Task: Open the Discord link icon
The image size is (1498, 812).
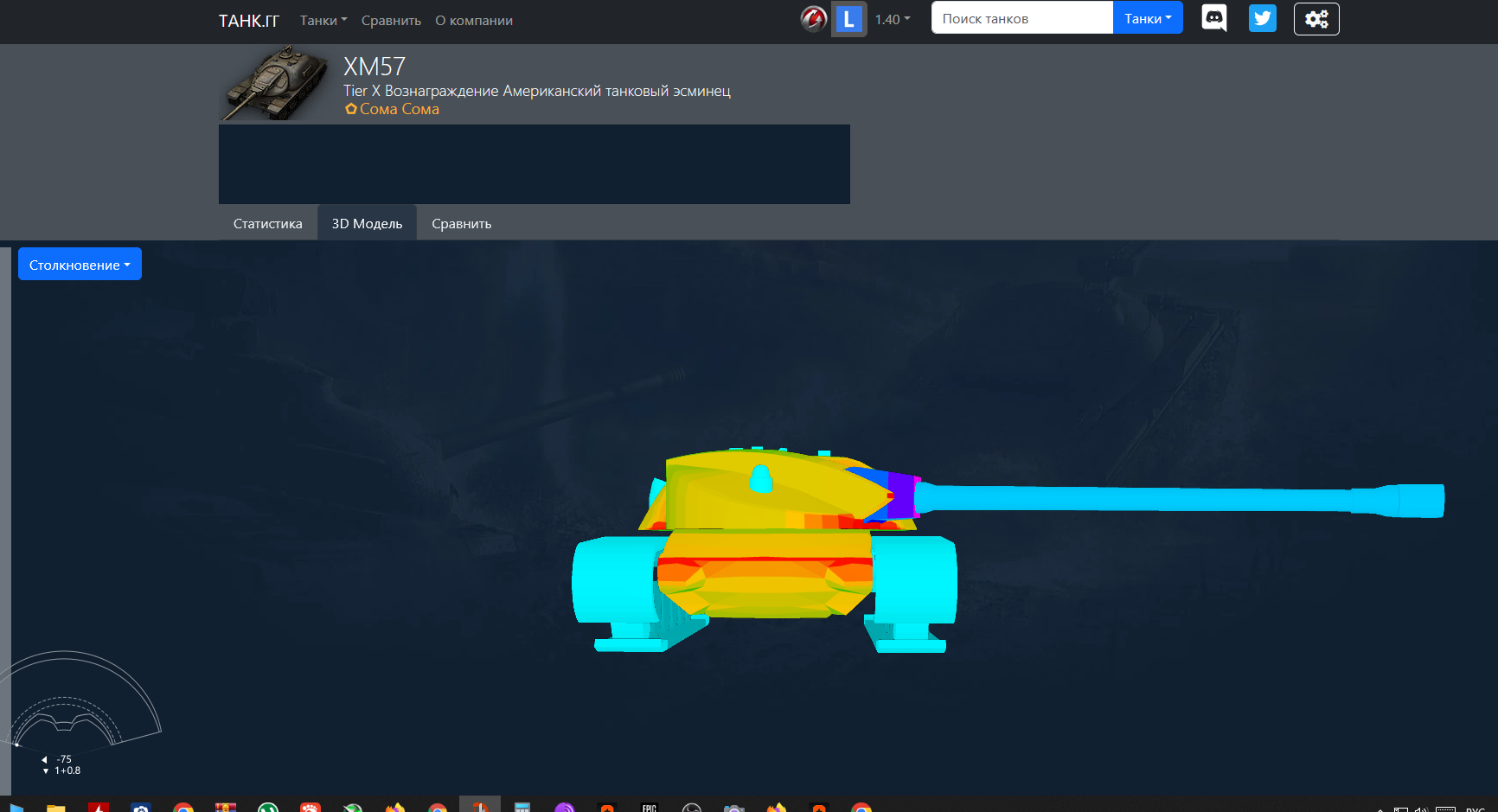Action: [x=1214, y=18]
